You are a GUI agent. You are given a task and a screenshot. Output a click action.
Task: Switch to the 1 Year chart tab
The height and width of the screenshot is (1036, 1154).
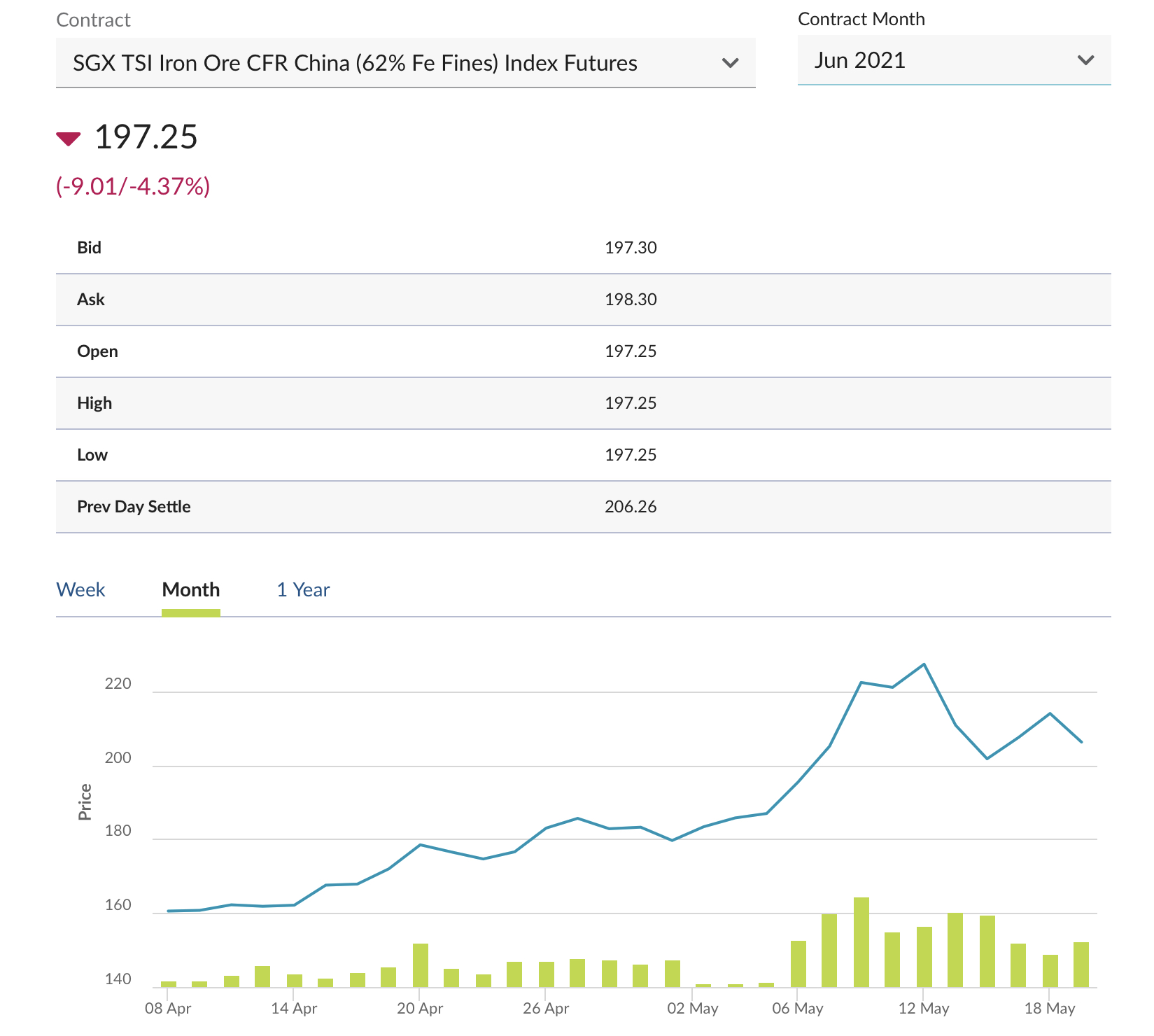pyautogui.click(x=303, y=590)
